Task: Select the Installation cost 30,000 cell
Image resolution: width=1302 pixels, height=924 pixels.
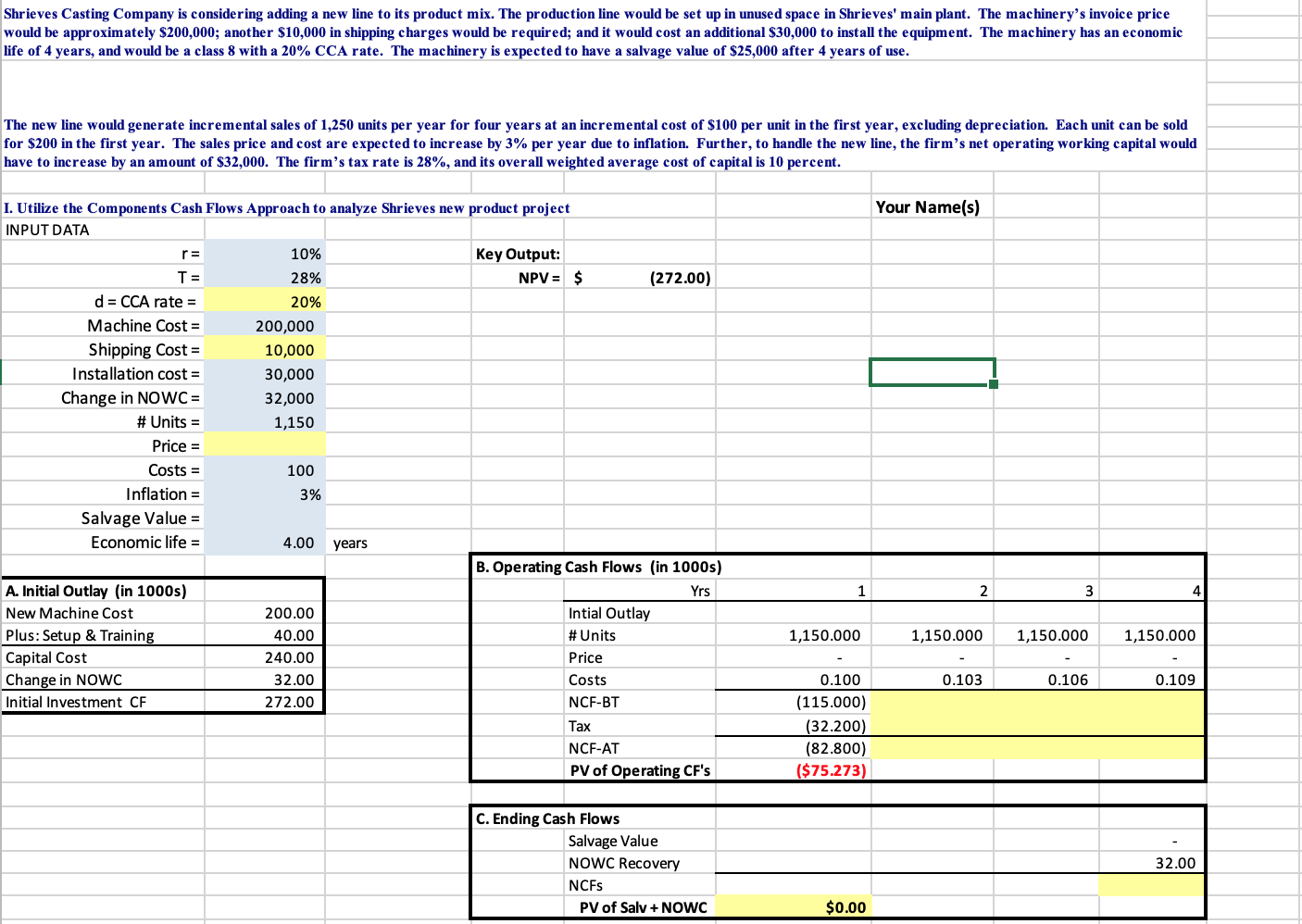Action: click(x=265, y=374)
